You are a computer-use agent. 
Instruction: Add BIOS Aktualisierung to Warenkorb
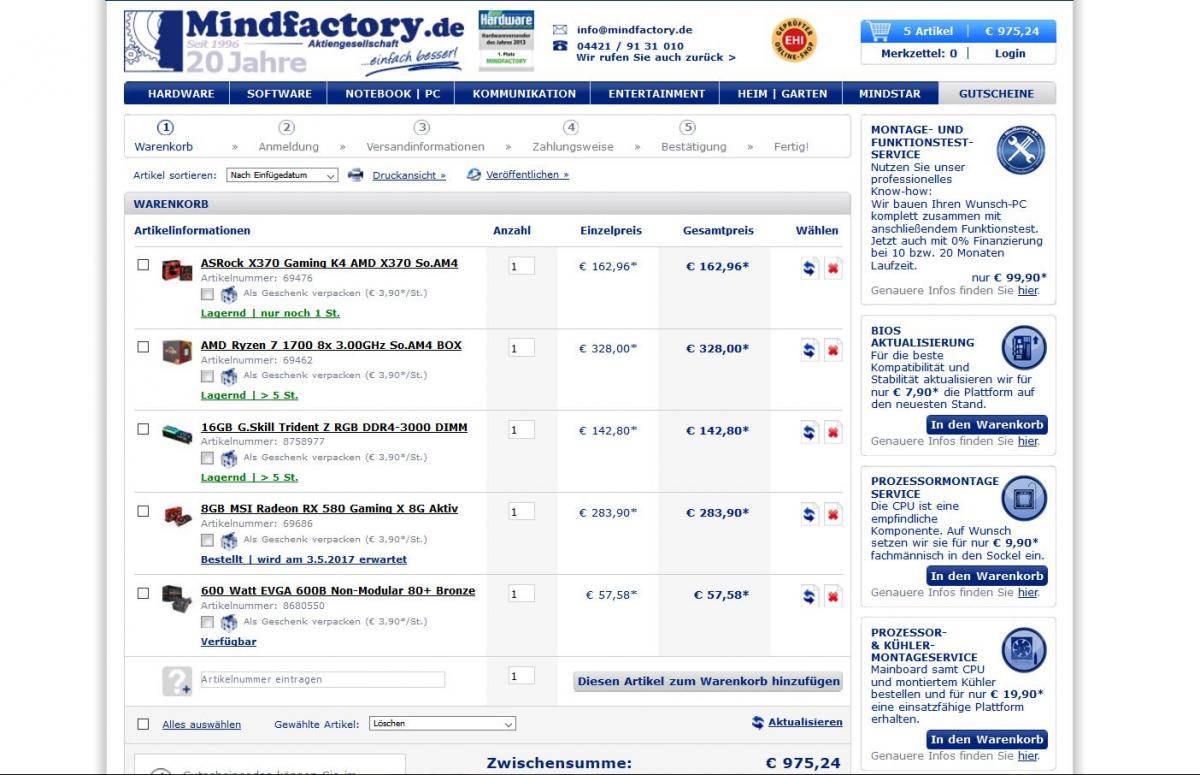(987, 425)
